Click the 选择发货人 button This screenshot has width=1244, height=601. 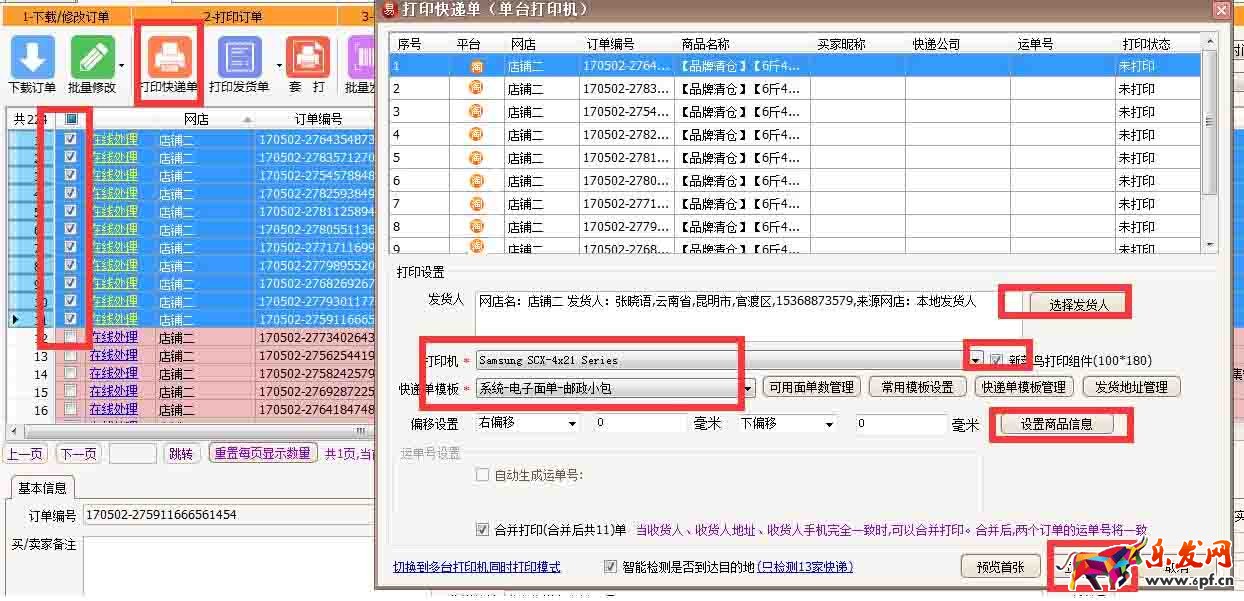[x=1079, y=305]
